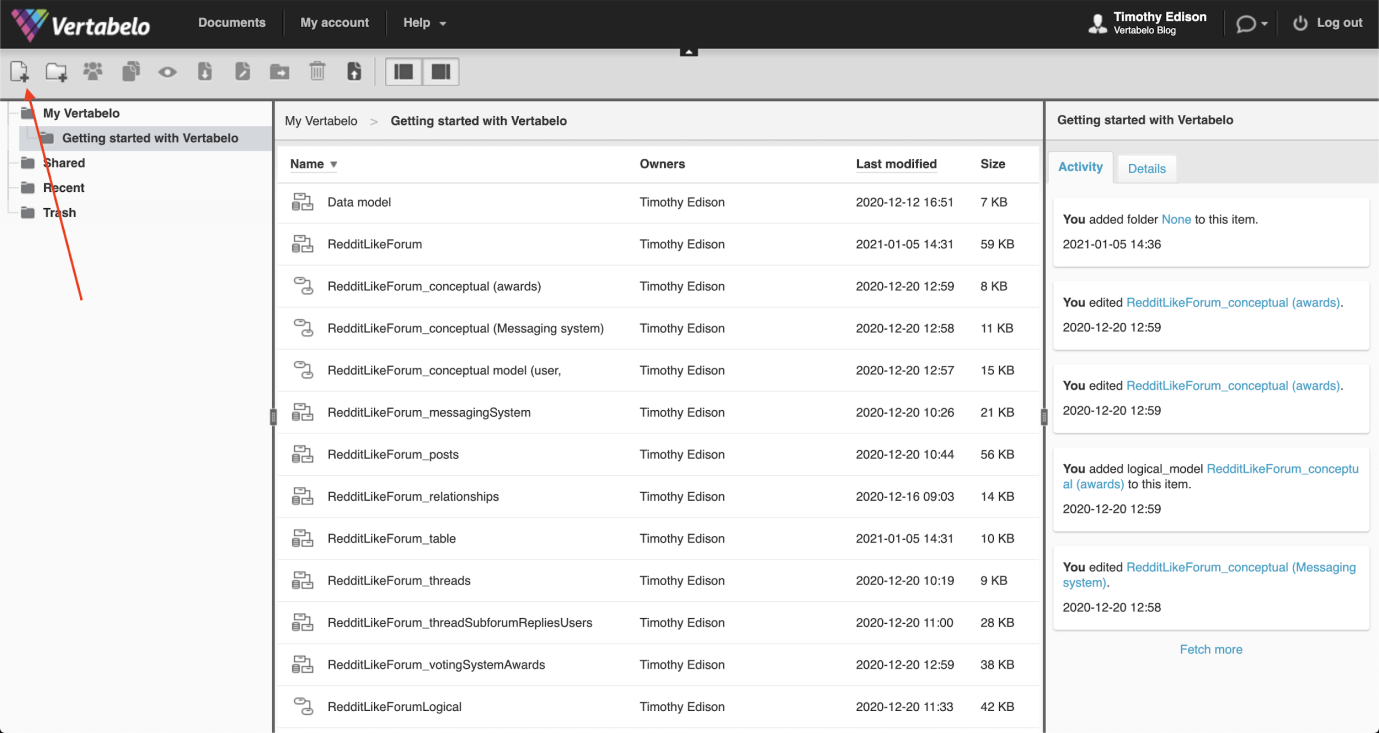The width and height of the screenshot is (1379, 733).
Task: Click RedditLikeForum_conceptual model (user, row icon
Action: point(303,370)
